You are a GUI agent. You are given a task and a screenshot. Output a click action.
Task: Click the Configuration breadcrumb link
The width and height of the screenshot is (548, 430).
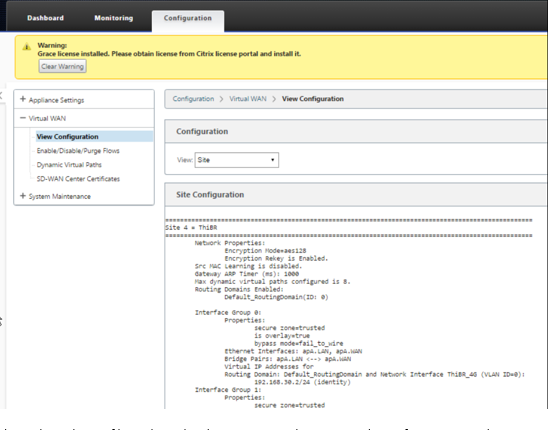tap(193, 99)
